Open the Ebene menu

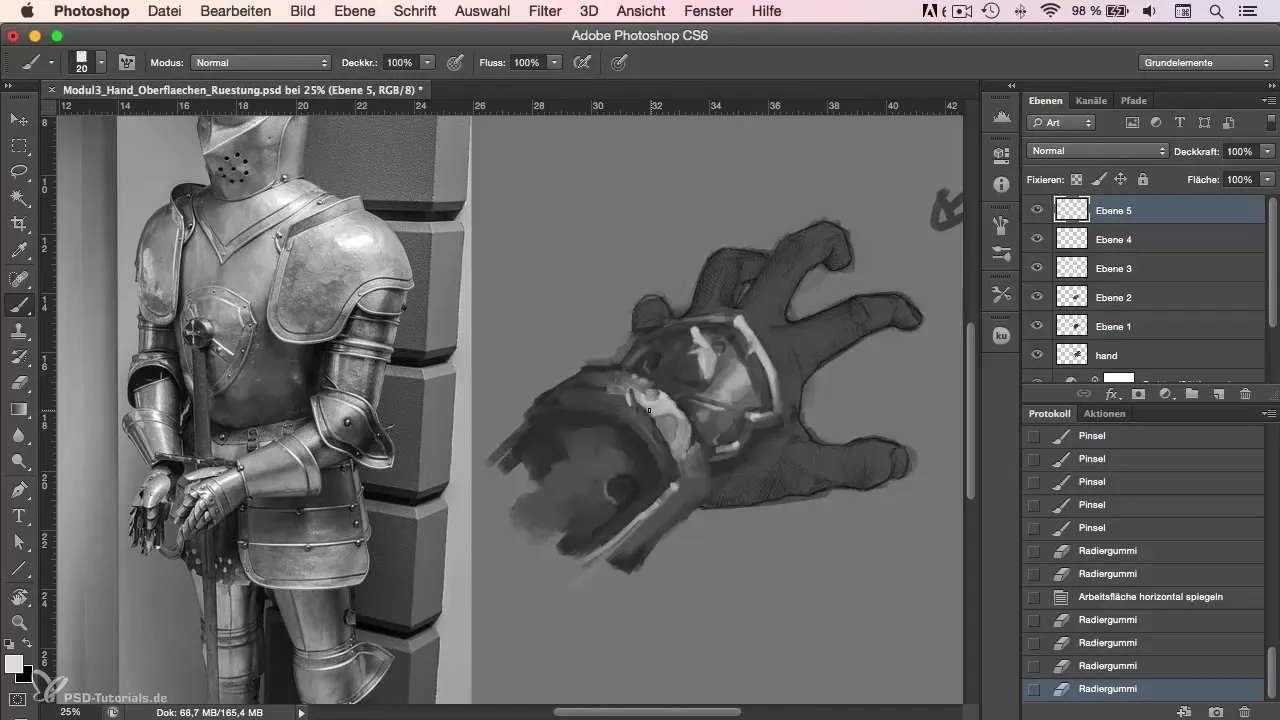click(355, 11)
